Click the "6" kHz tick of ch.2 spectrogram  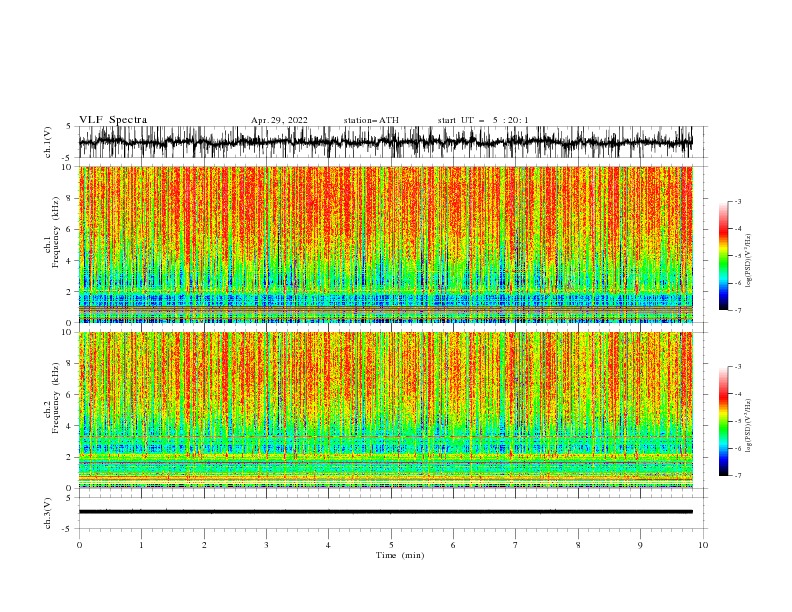[x=69, y=395]
